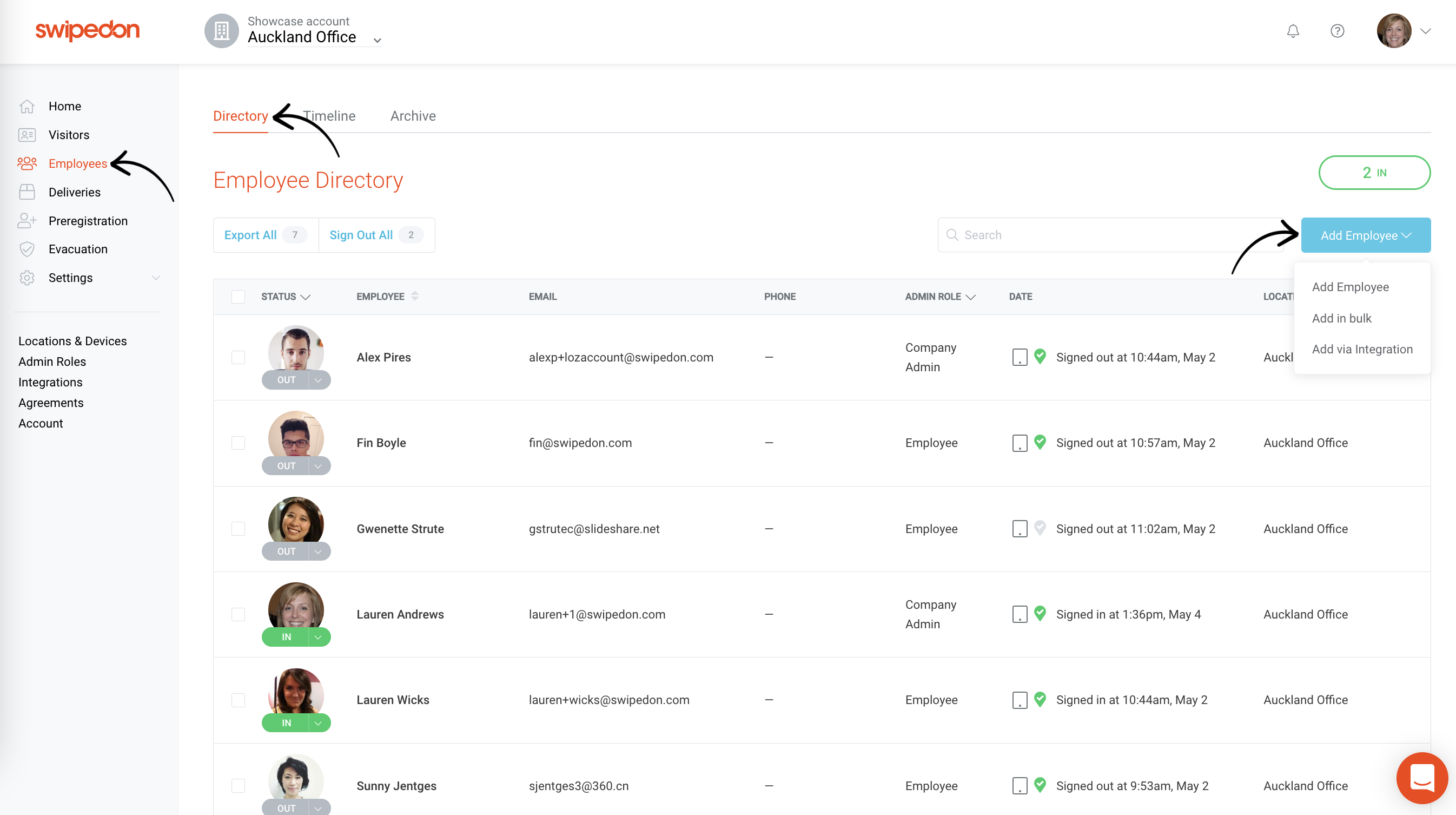Check the box for Fin Boyle
The height and width of the screenshot is (815, 1456).
pyautogui.click(x=238, y=443)
